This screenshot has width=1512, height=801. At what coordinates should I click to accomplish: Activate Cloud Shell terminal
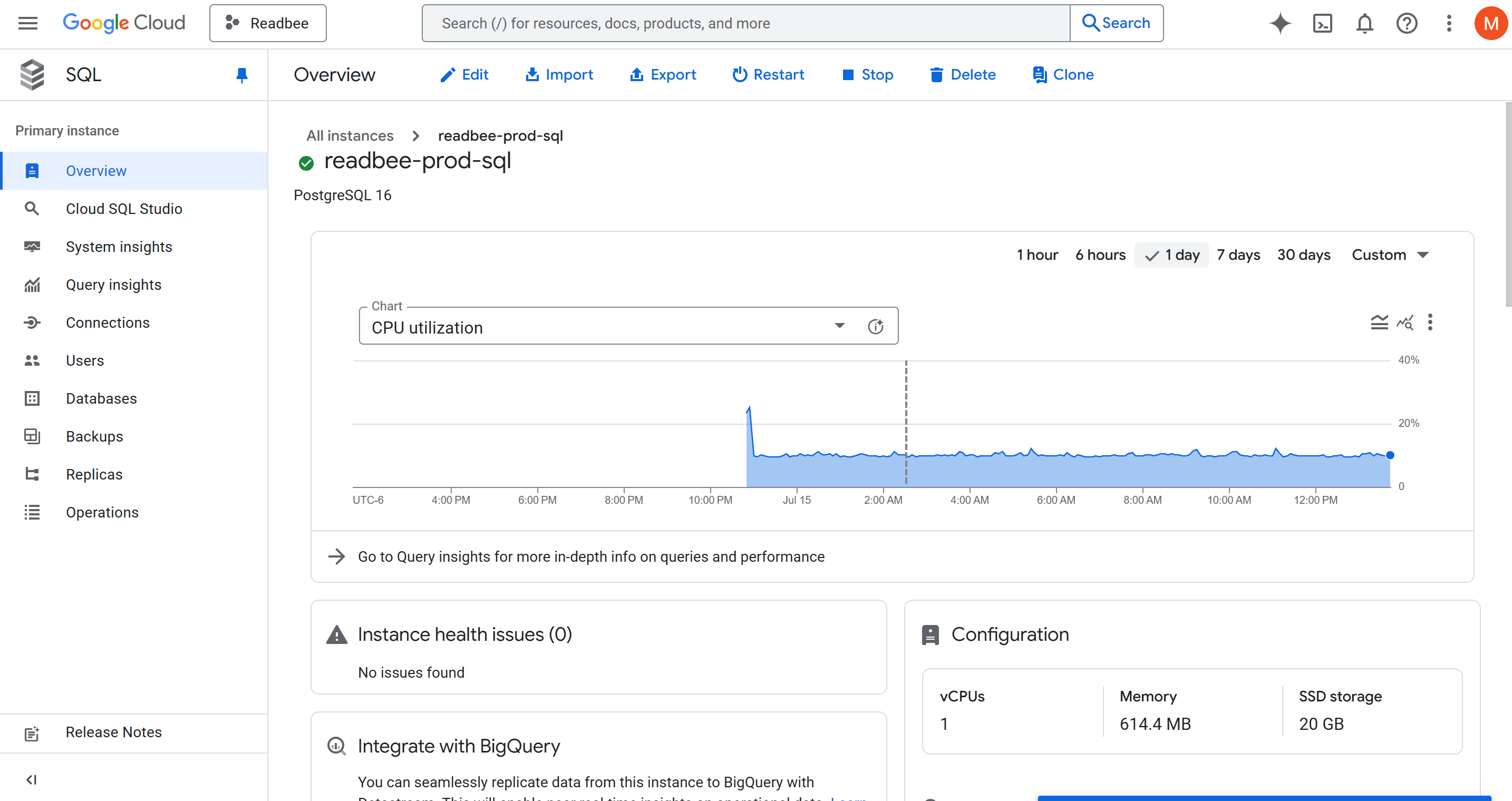[1322, 24]
